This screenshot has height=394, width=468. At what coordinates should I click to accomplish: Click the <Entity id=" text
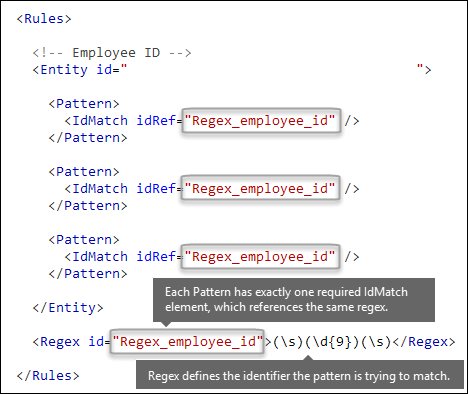tap(80, 70)
